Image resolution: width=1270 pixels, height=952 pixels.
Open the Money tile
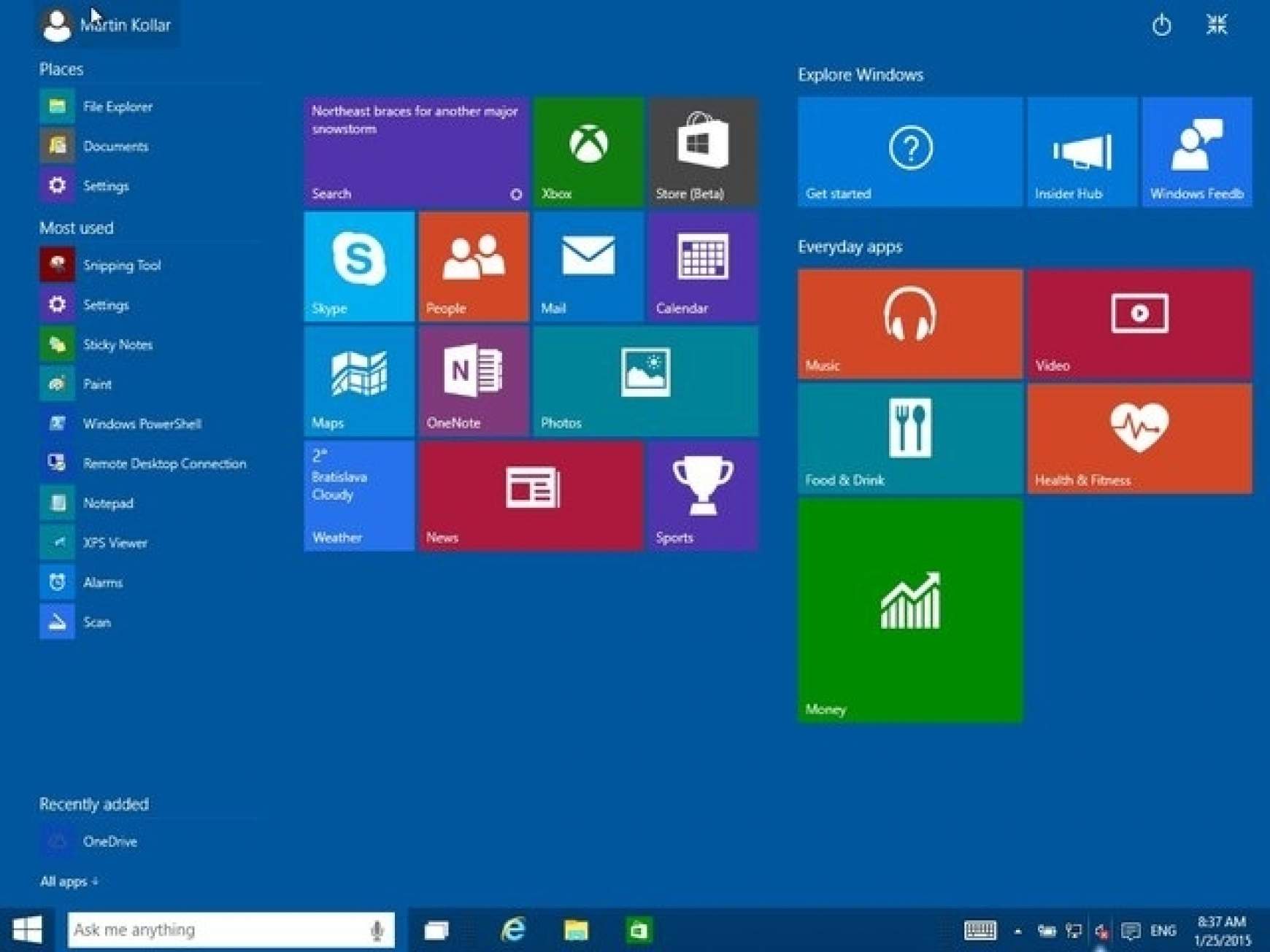point(910,611)
